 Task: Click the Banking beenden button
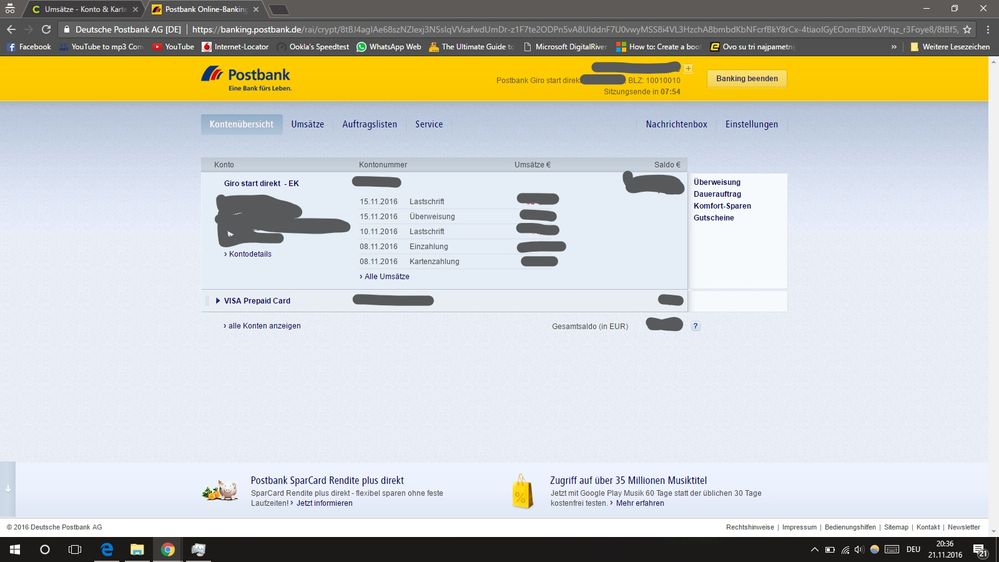pyautogui.click(x=747, y=78)
